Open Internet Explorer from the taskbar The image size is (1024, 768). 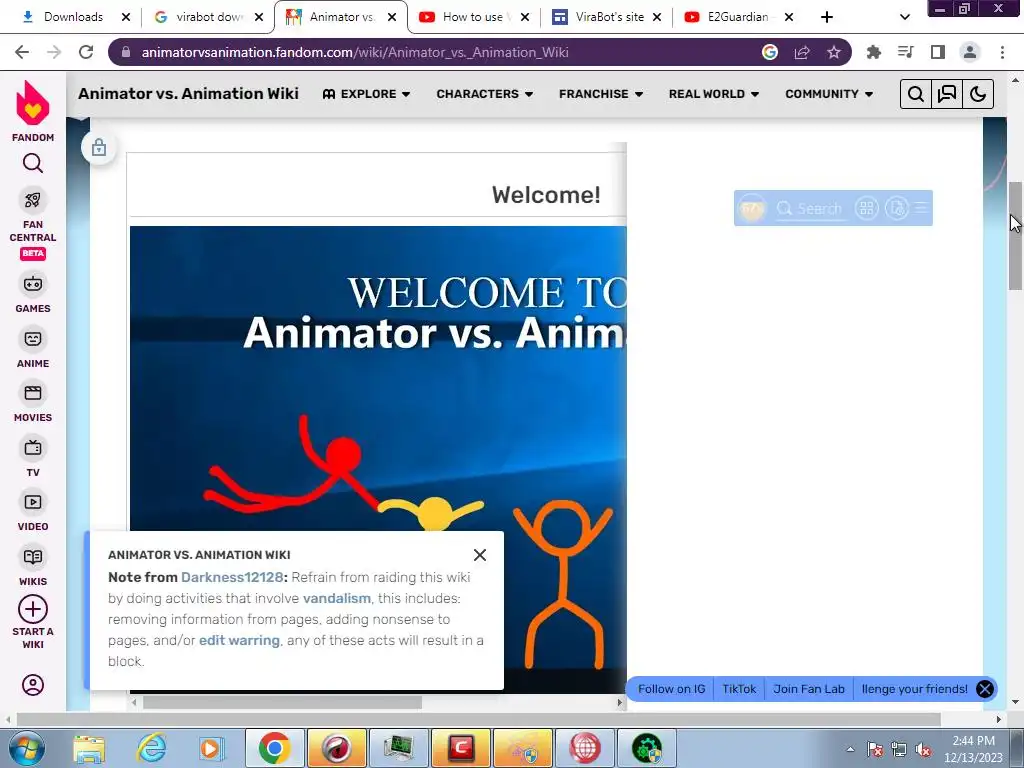[152, 749]
